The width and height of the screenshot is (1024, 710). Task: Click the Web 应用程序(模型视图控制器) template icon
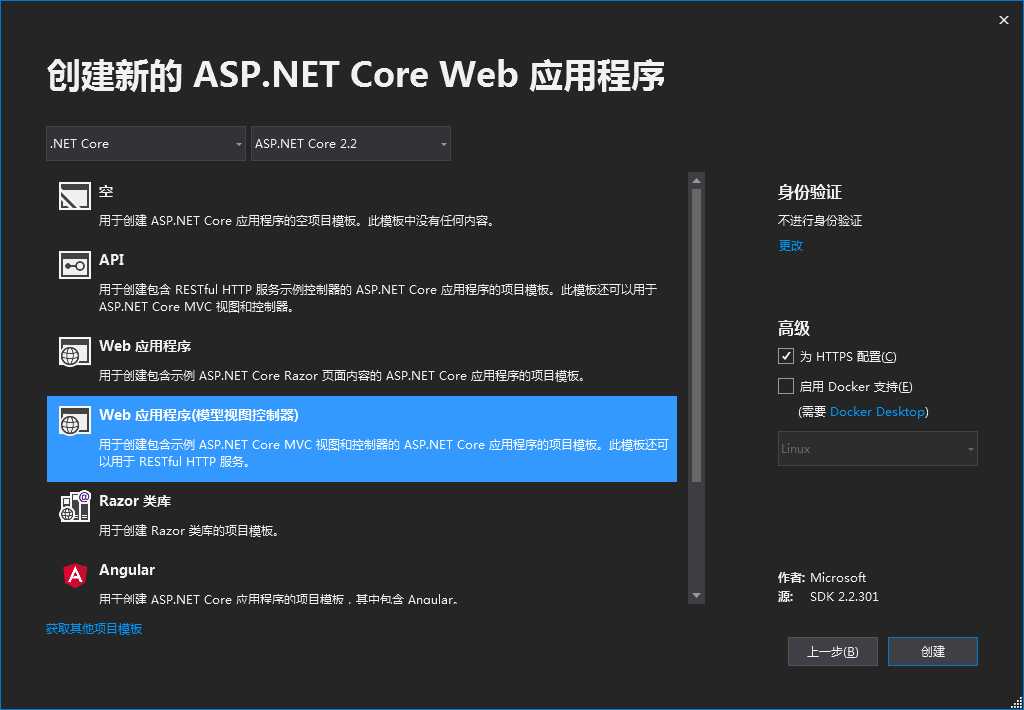point(75,420)
